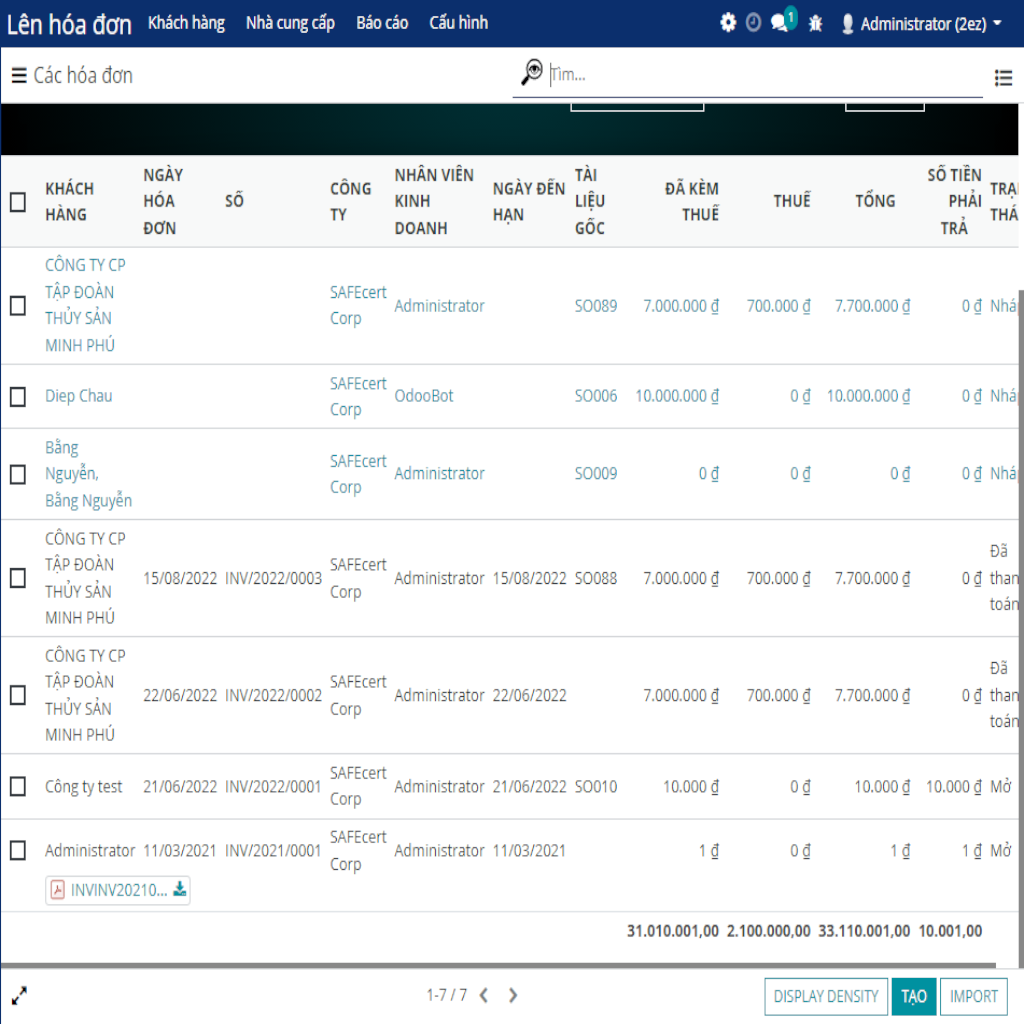Switch to list view icon

point(1003,77)
